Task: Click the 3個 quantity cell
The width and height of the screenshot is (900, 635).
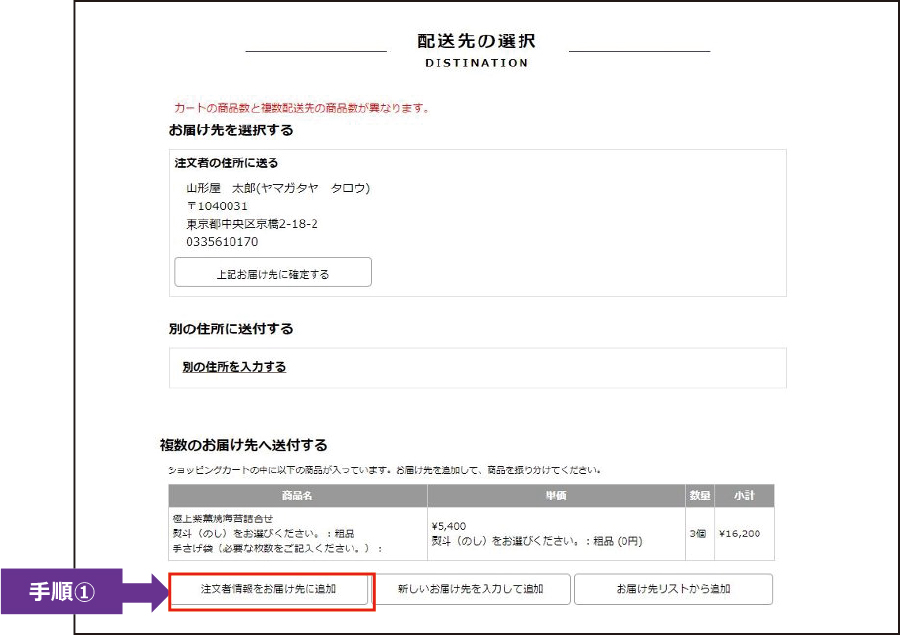Action: point(701,533)
